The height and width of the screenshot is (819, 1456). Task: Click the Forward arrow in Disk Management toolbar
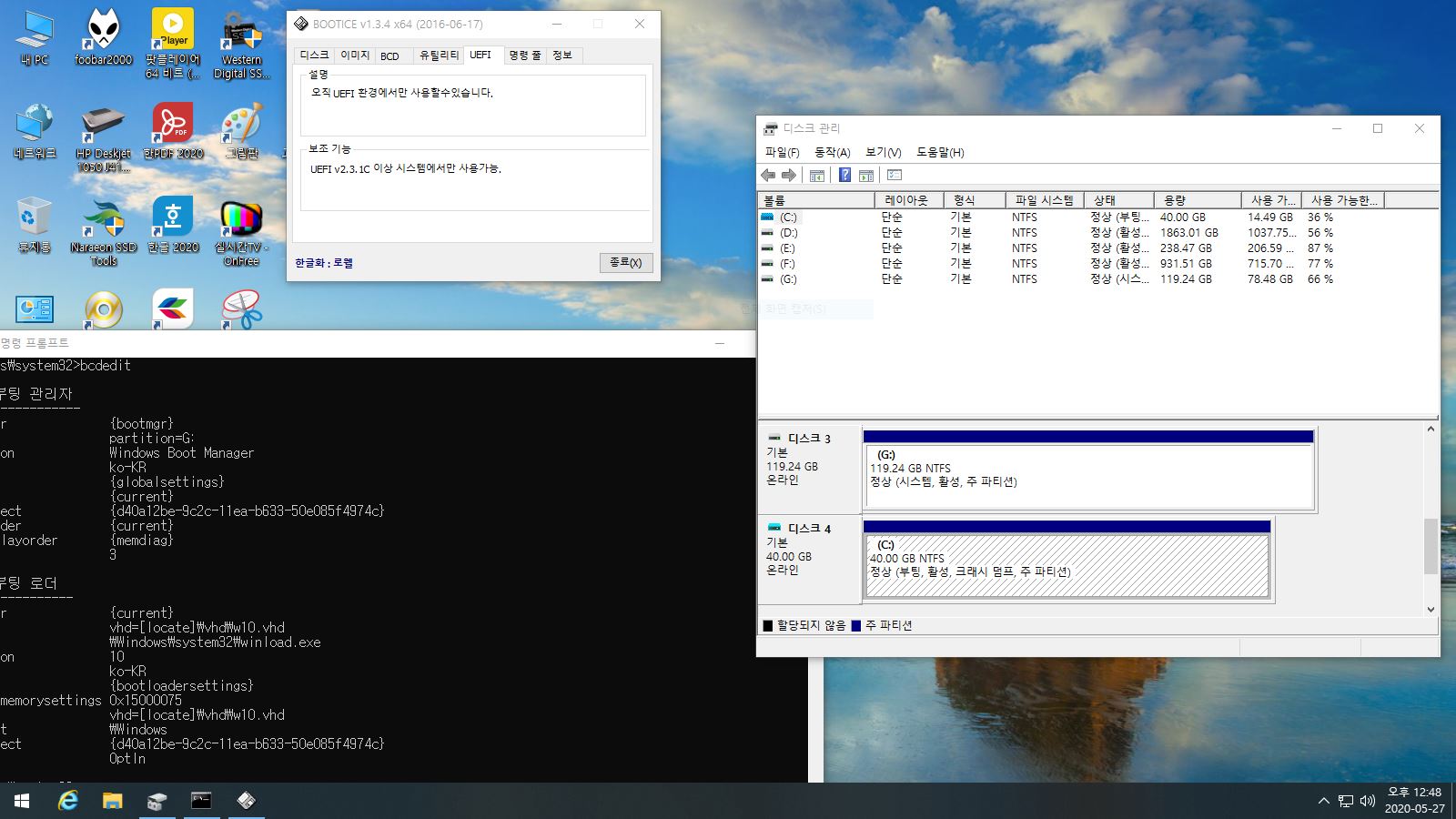click(789, 175)
